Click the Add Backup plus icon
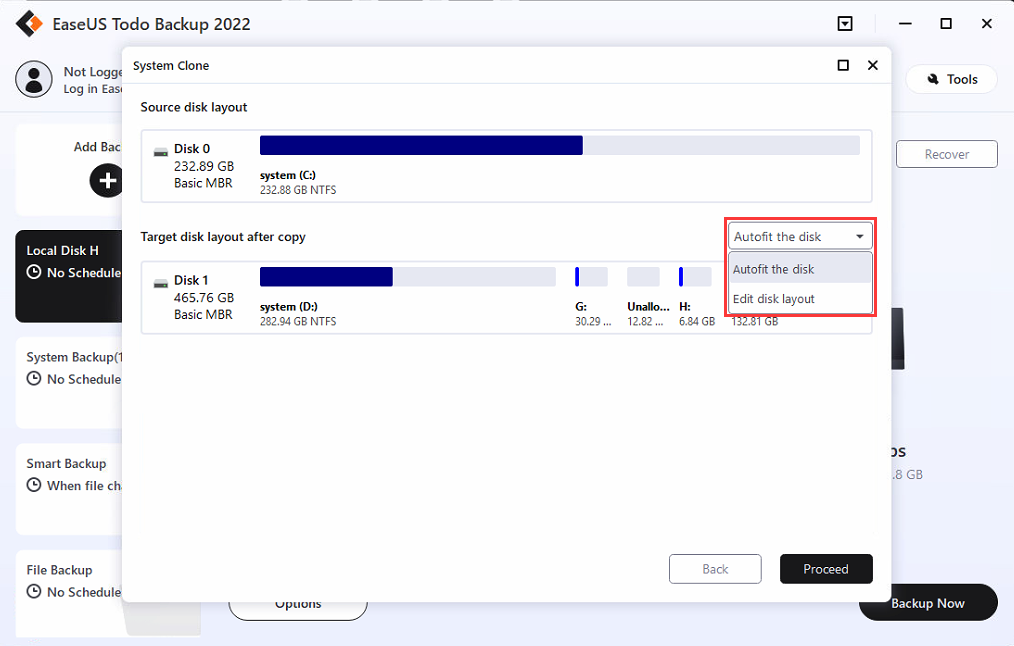This screenshot has height=646, width=1014. click(105, 181)
